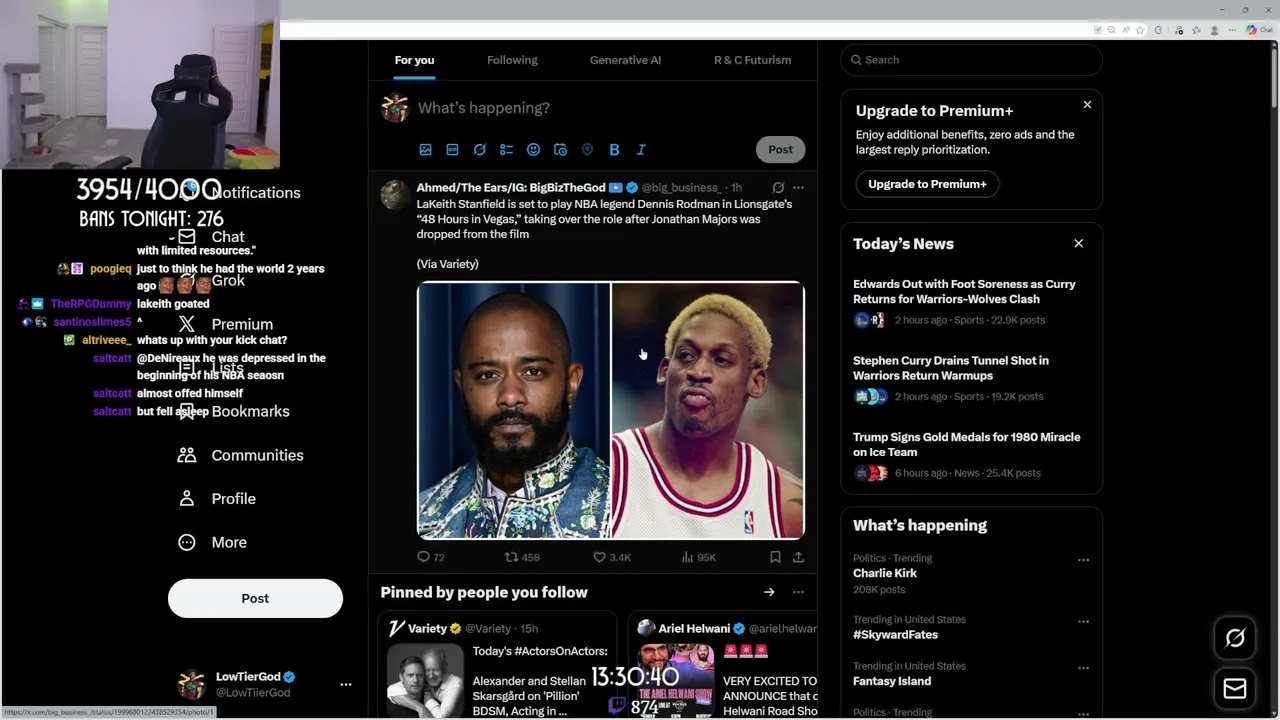Open Grok enhance icon in composer
Screen dimensions: 1280x720
(x=479, y=149)
